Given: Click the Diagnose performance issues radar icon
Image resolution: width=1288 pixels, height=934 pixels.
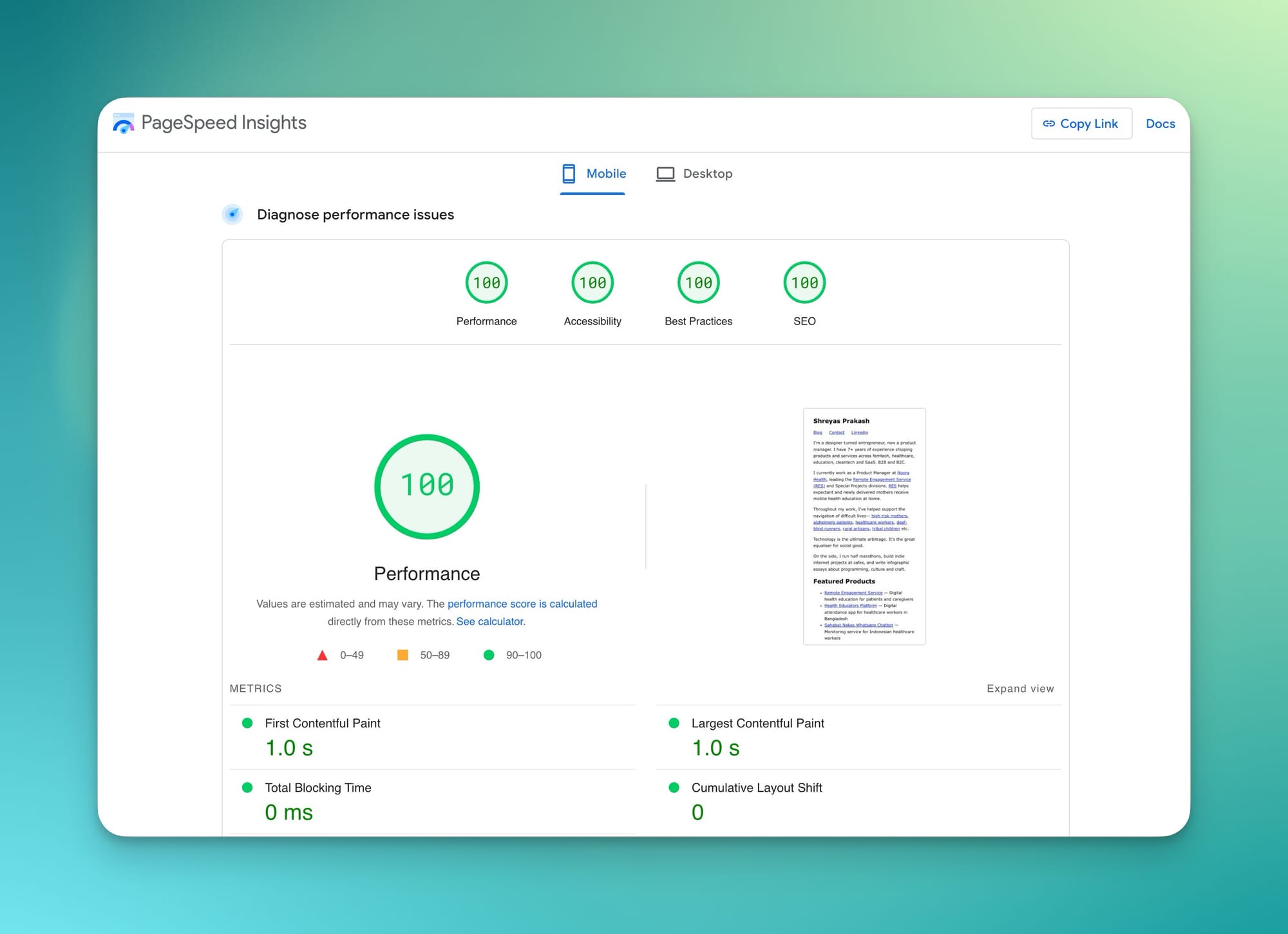Looking at the screenshot, I should (x=232, y=214).
